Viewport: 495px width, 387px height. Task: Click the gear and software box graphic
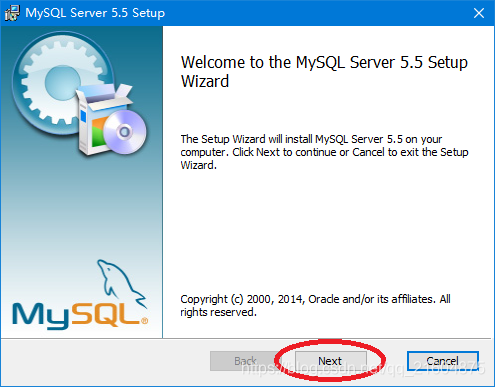80,93
